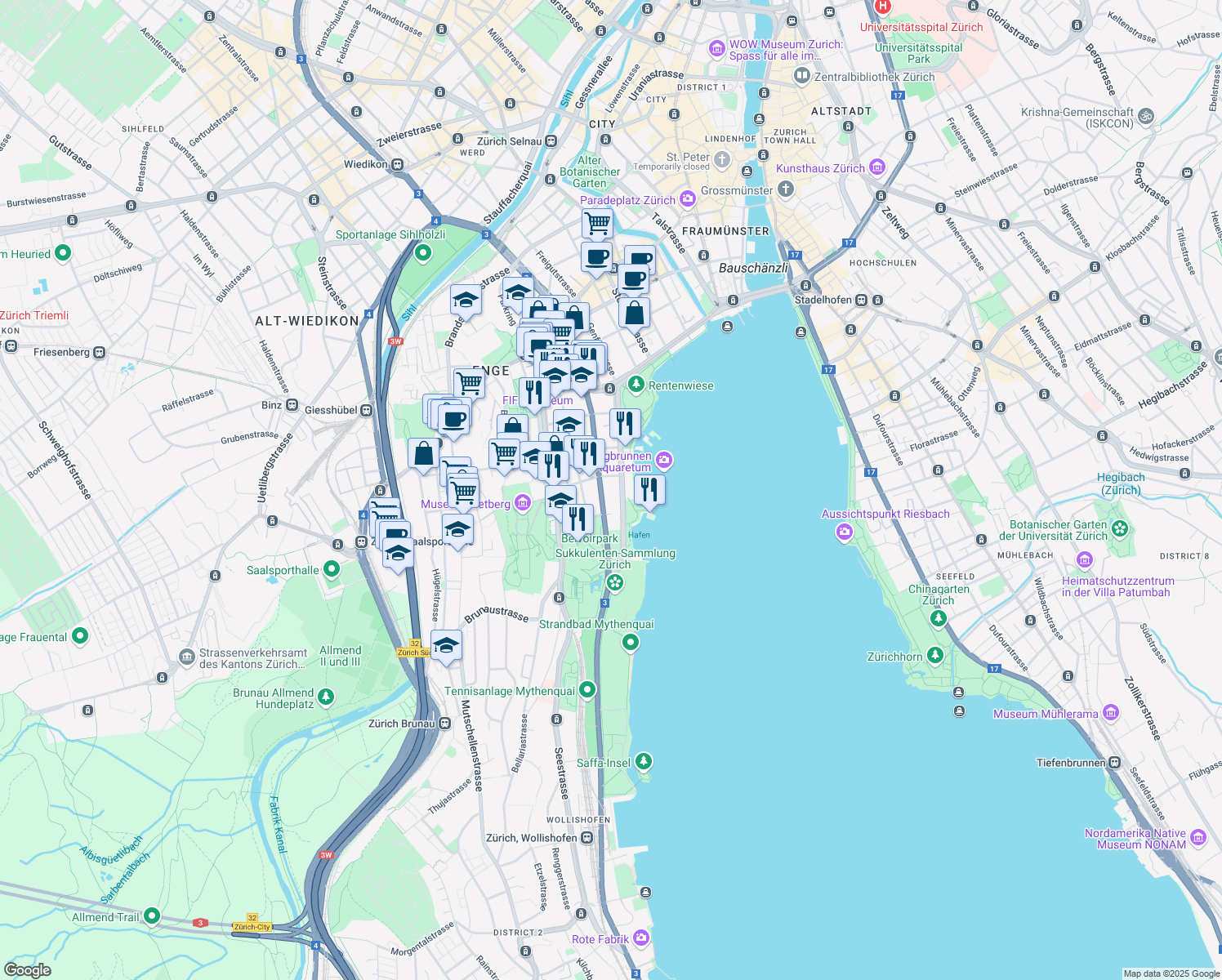Viewport: 1222px width, 980px height.
Task: Click the Strassenverkehrsamt government building icon
Action: 187,657
